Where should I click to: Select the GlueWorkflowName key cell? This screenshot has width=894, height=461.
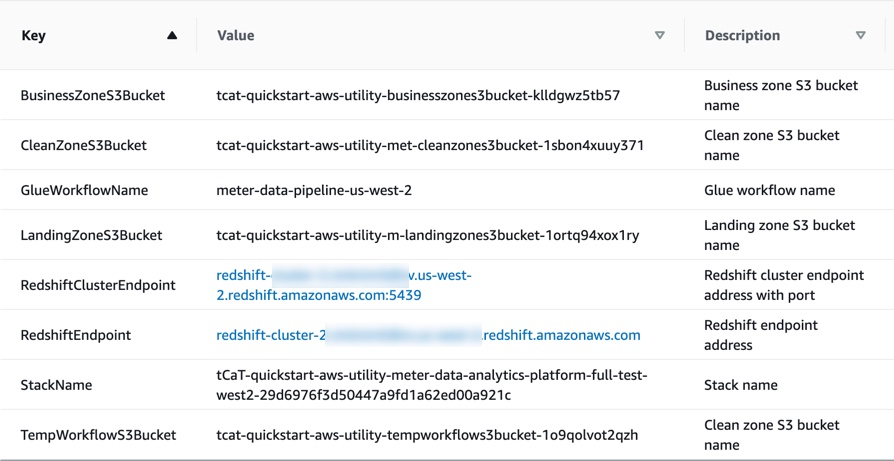84,190
